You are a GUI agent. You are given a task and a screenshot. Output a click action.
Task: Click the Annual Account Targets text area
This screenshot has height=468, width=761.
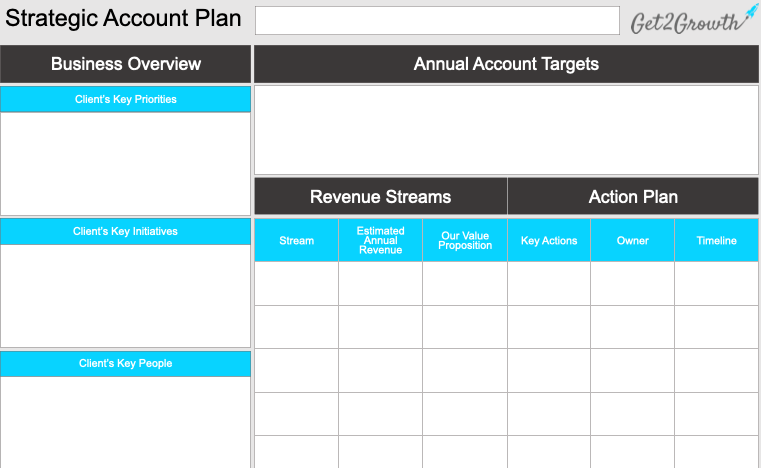point(506,130)
